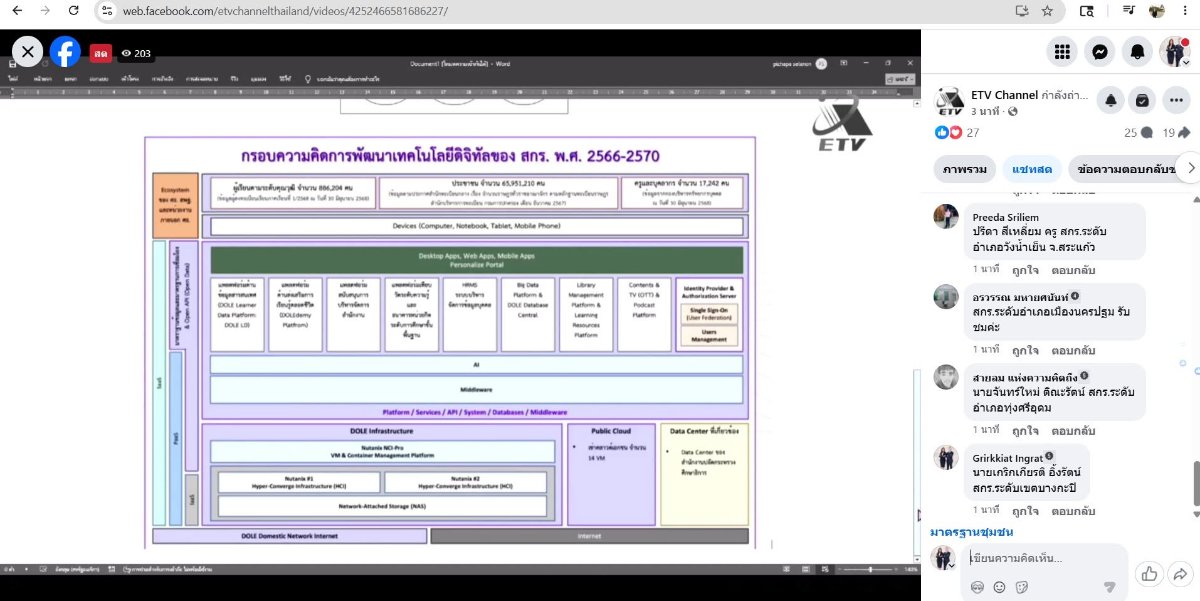Screen dimensions: 1200x601
Task: Open account menu from profile picture
Action: pos(1174,52)
